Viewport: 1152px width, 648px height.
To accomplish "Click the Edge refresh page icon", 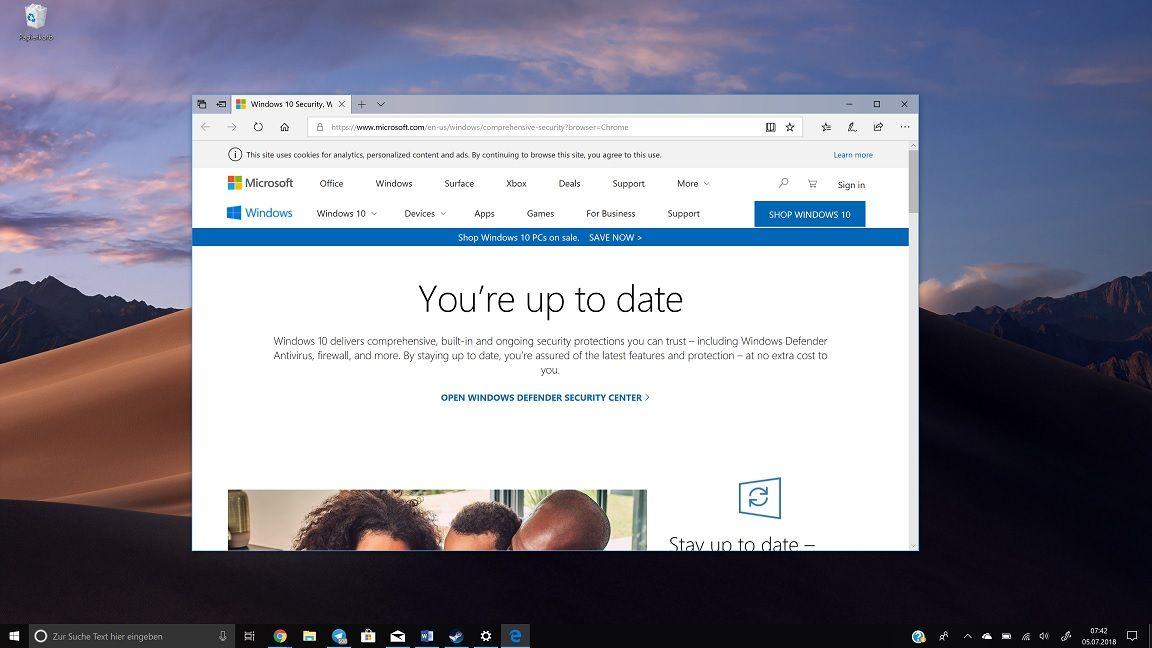I will 258,127.
